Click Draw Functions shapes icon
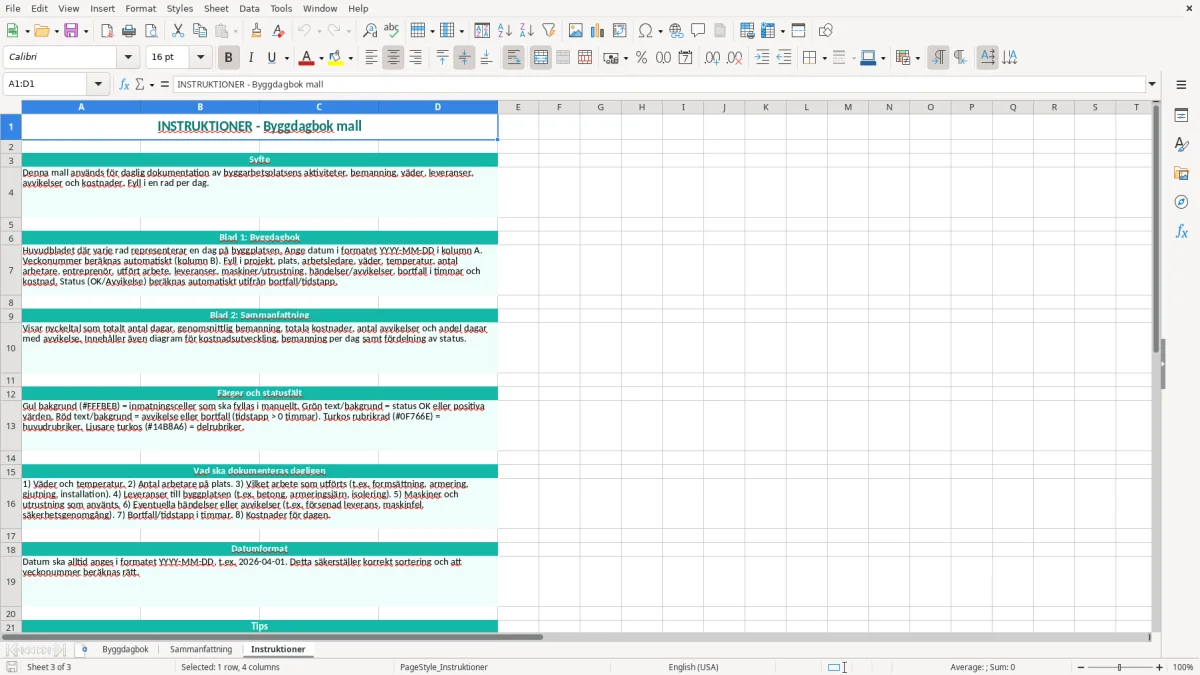Screen dimensions: 1200x675 click(x=825, y=31)
